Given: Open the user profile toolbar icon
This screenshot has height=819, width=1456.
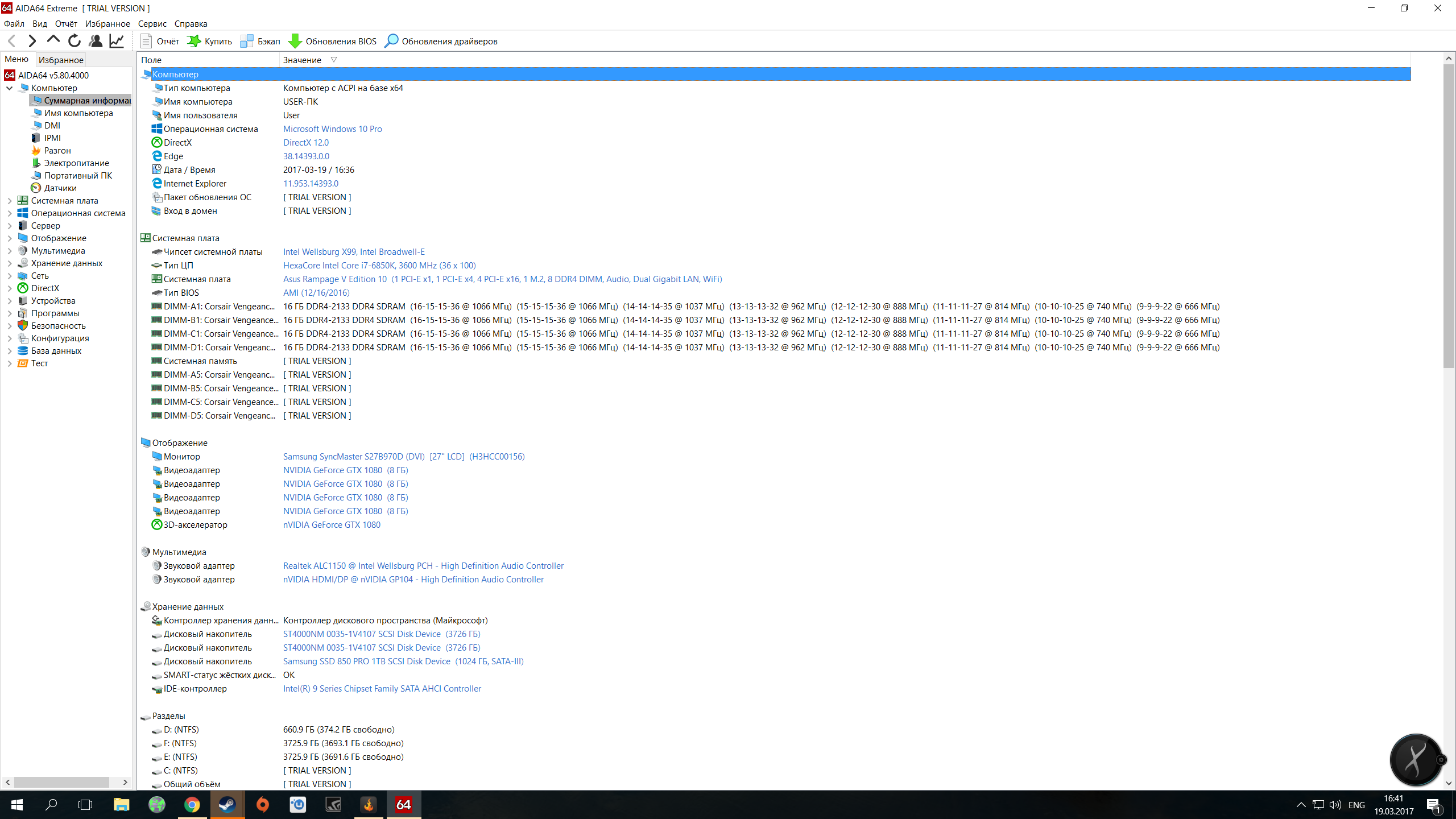Looking at the screenshot, I should pos(96,41).
